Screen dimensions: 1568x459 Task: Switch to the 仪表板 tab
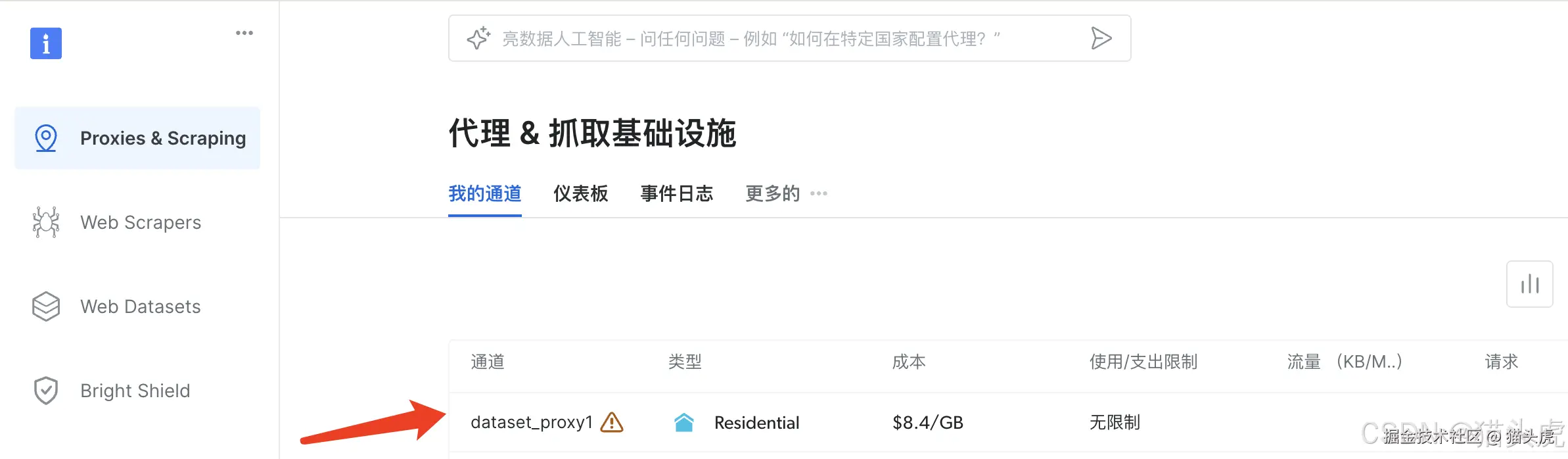pos(580,193)
